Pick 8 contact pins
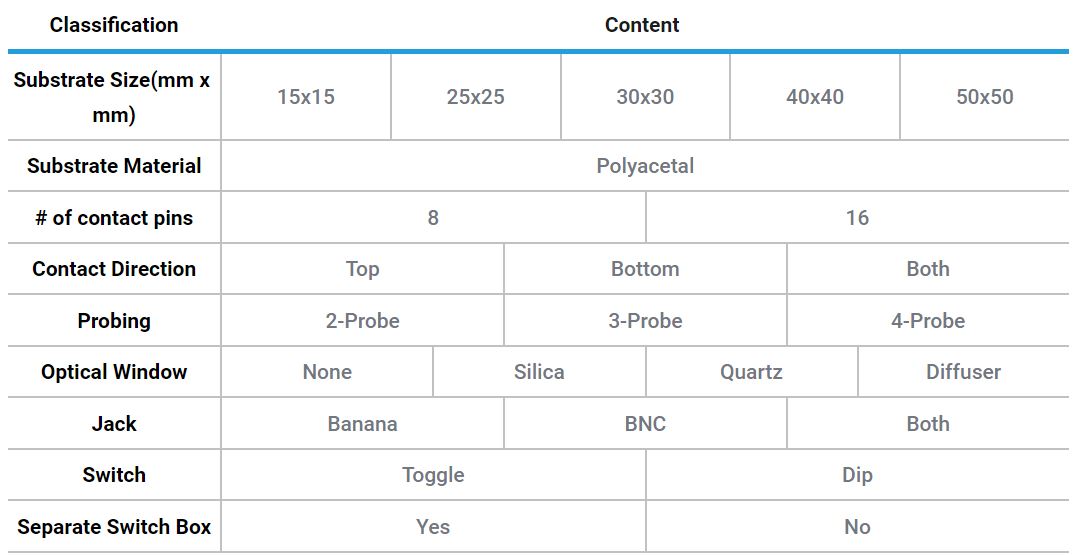The image size is (1075, 555). tap(433, 218)
